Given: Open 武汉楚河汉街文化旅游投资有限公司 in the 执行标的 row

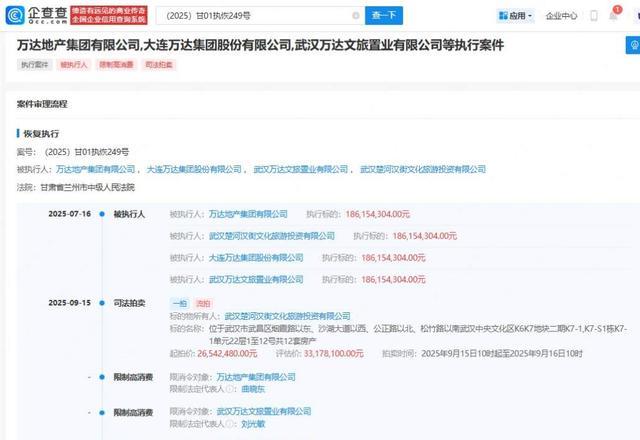Looking at the screenshot, I should point(272,236).
